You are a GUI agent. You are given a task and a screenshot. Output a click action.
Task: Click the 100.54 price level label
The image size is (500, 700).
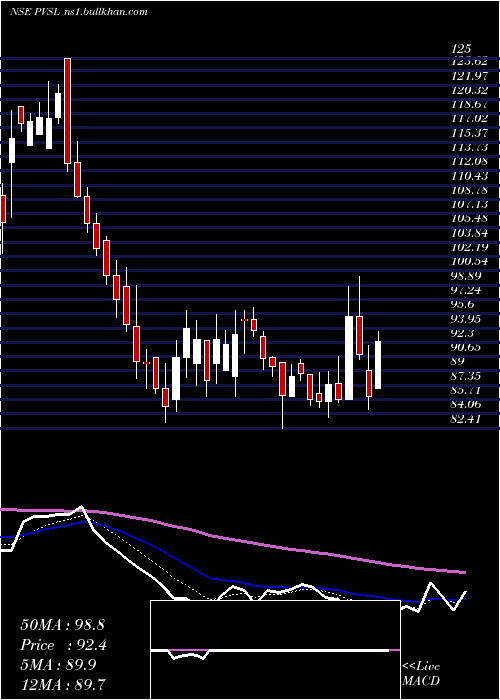(x=470, y=262)
